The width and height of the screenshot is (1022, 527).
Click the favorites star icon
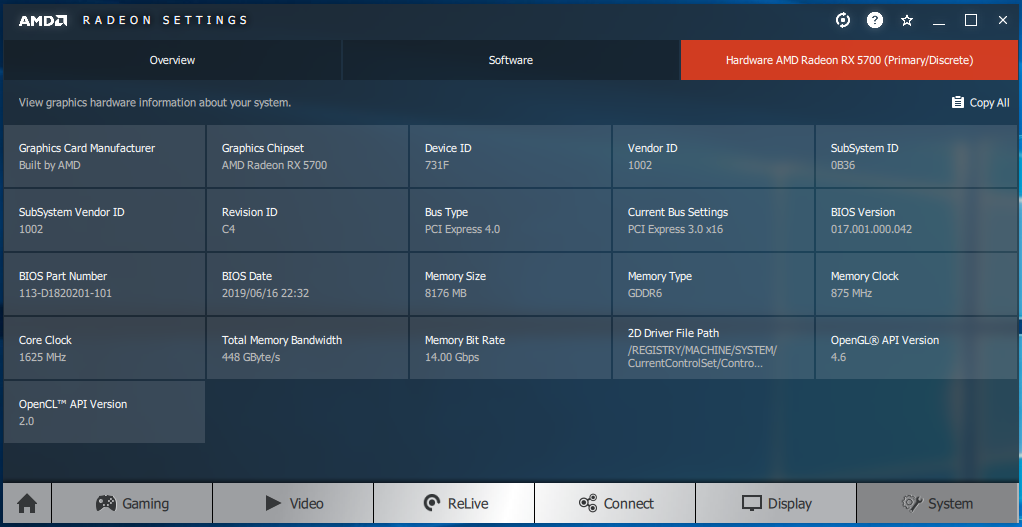tap(907, 20)
